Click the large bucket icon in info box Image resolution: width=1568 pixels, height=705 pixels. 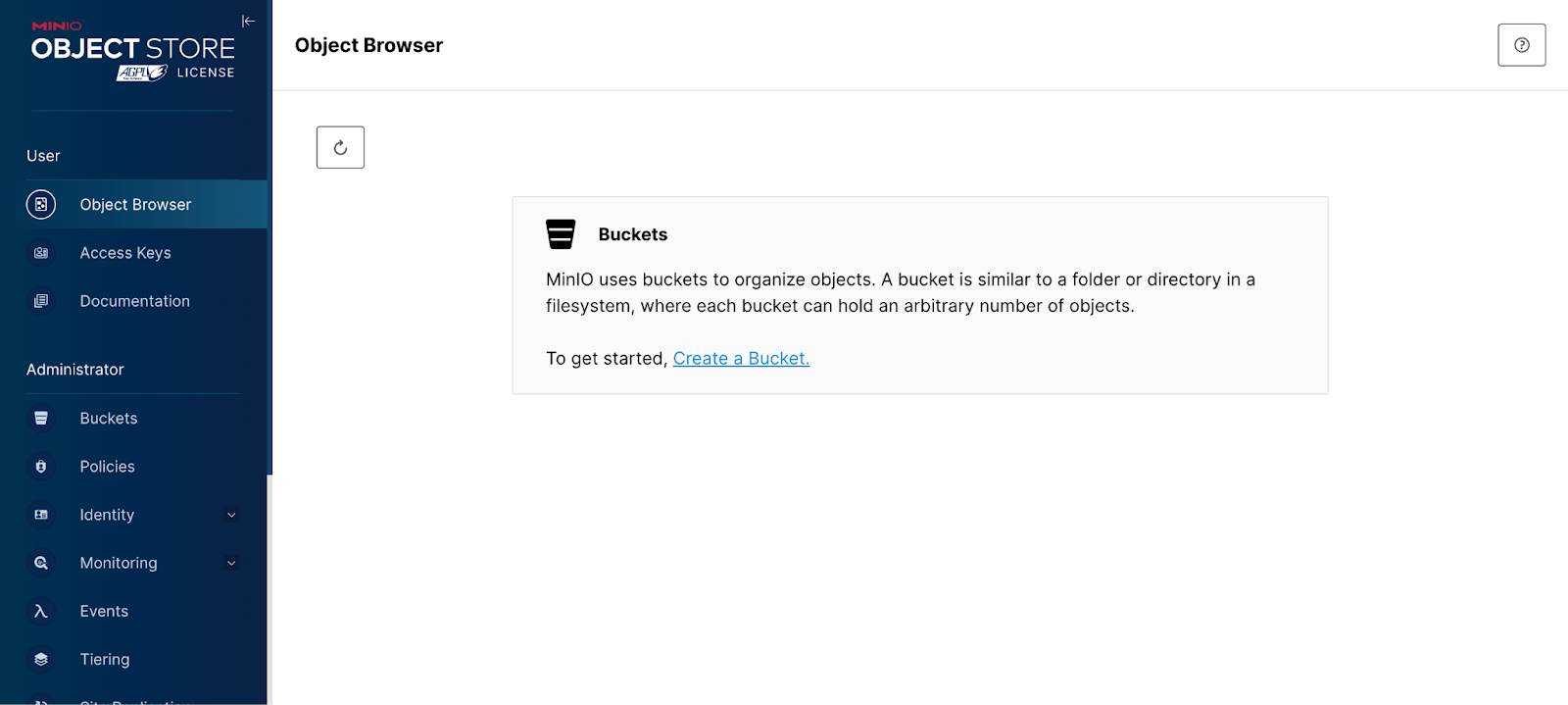561,234
